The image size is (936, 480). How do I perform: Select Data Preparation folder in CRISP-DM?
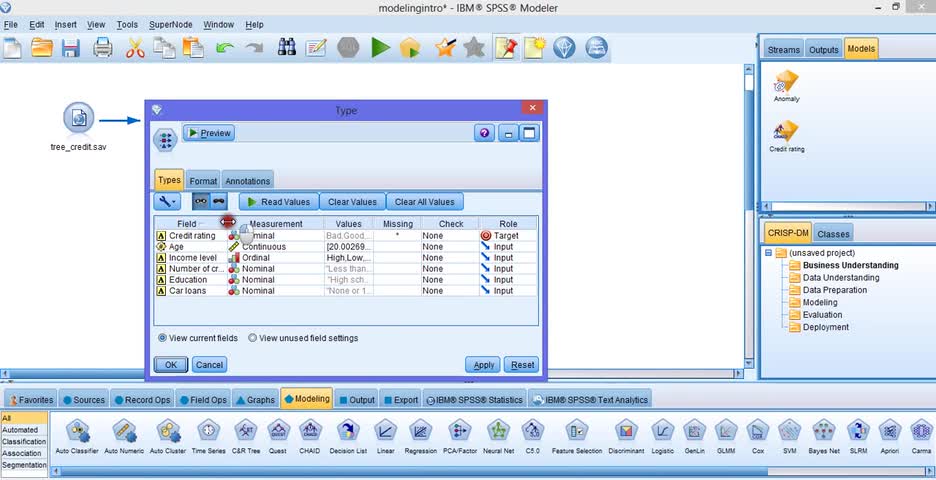[834, 290]
